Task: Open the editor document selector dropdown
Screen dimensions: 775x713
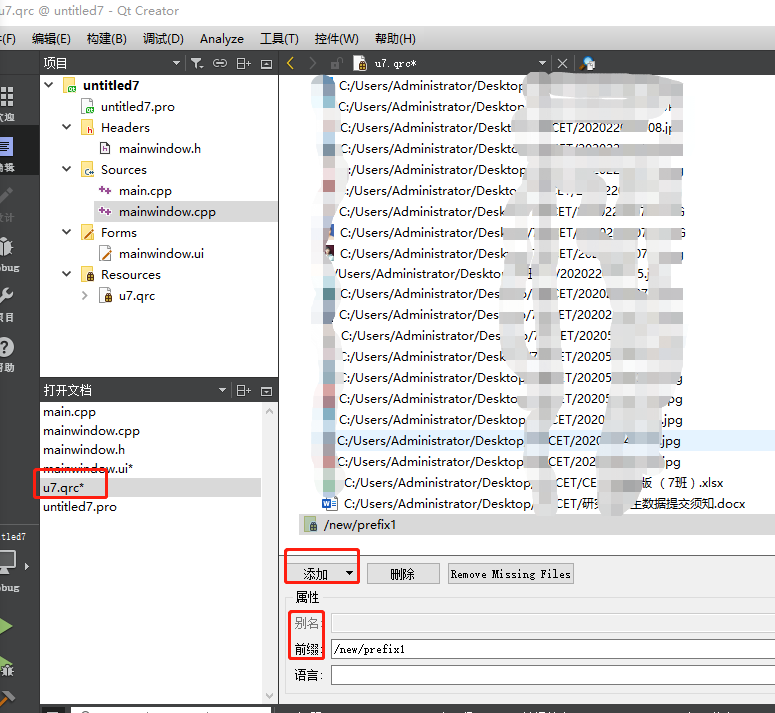Action: pyautogui.click(x=542, y=63)
